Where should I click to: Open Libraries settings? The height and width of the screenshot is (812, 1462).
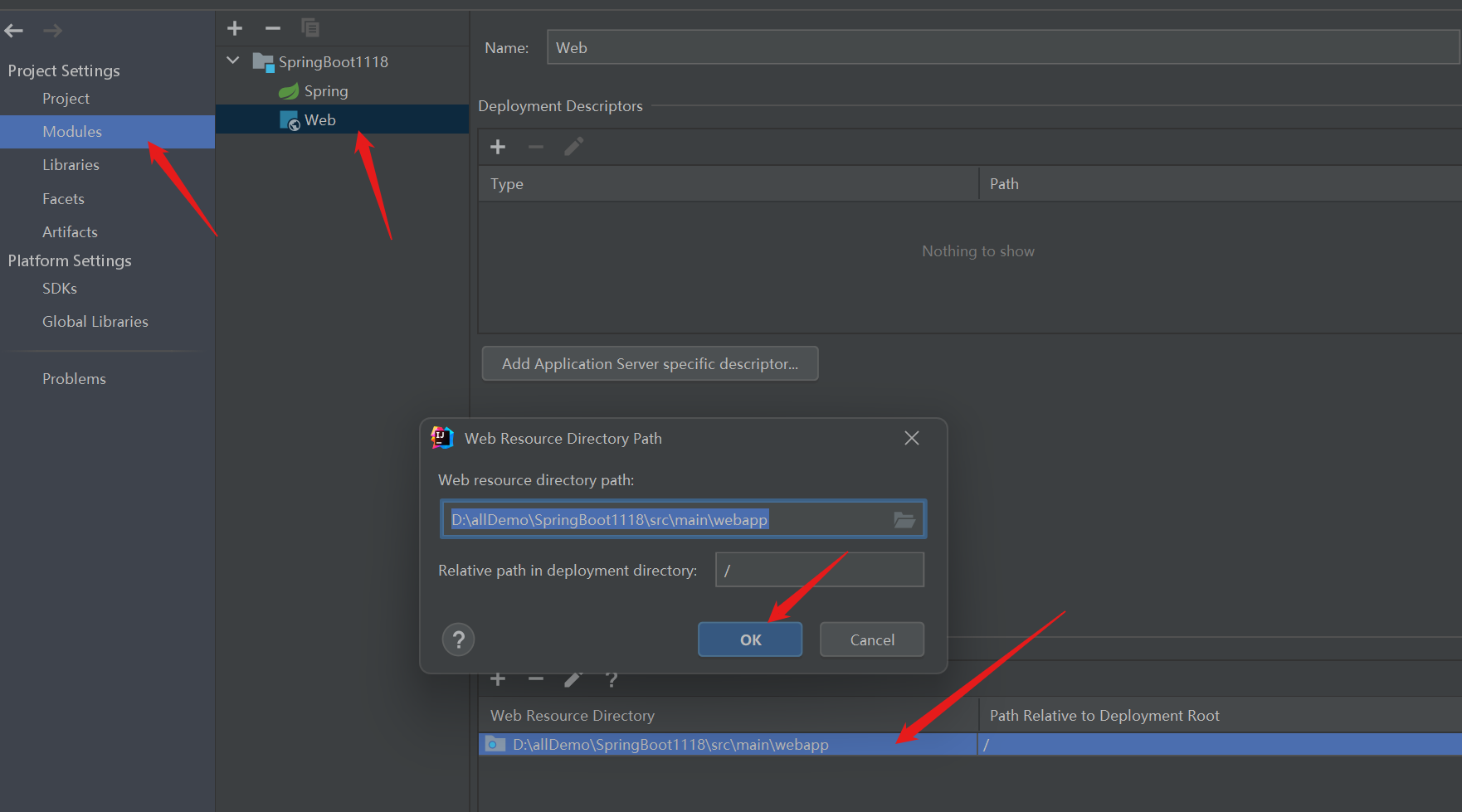pos(71,165)
